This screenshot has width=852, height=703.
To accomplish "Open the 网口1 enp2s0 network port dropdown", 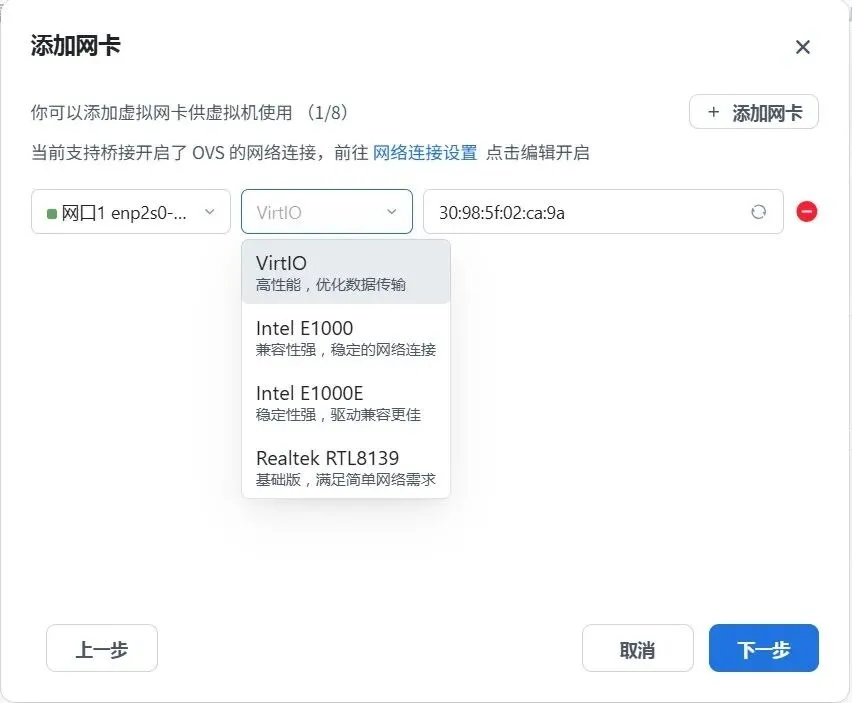I will [131, 212].
